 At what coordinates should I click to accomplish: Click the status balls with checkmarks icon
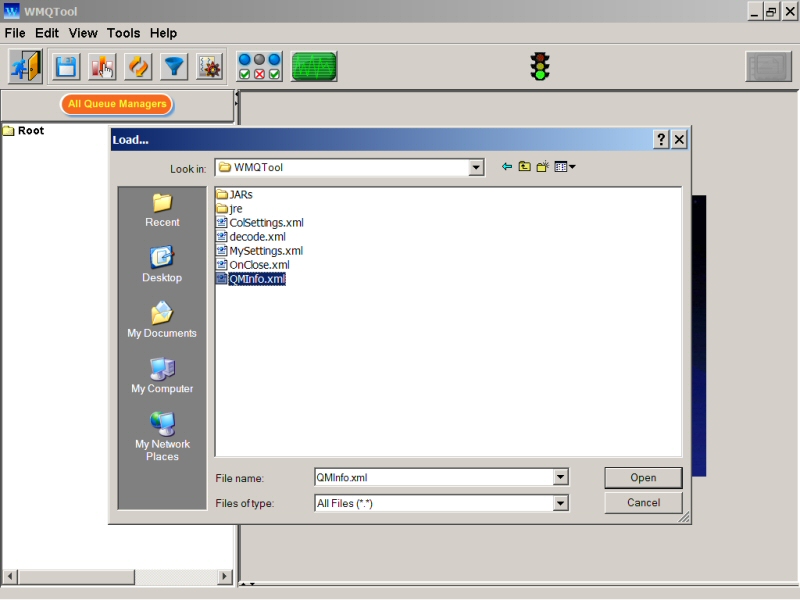coord(259,66)
